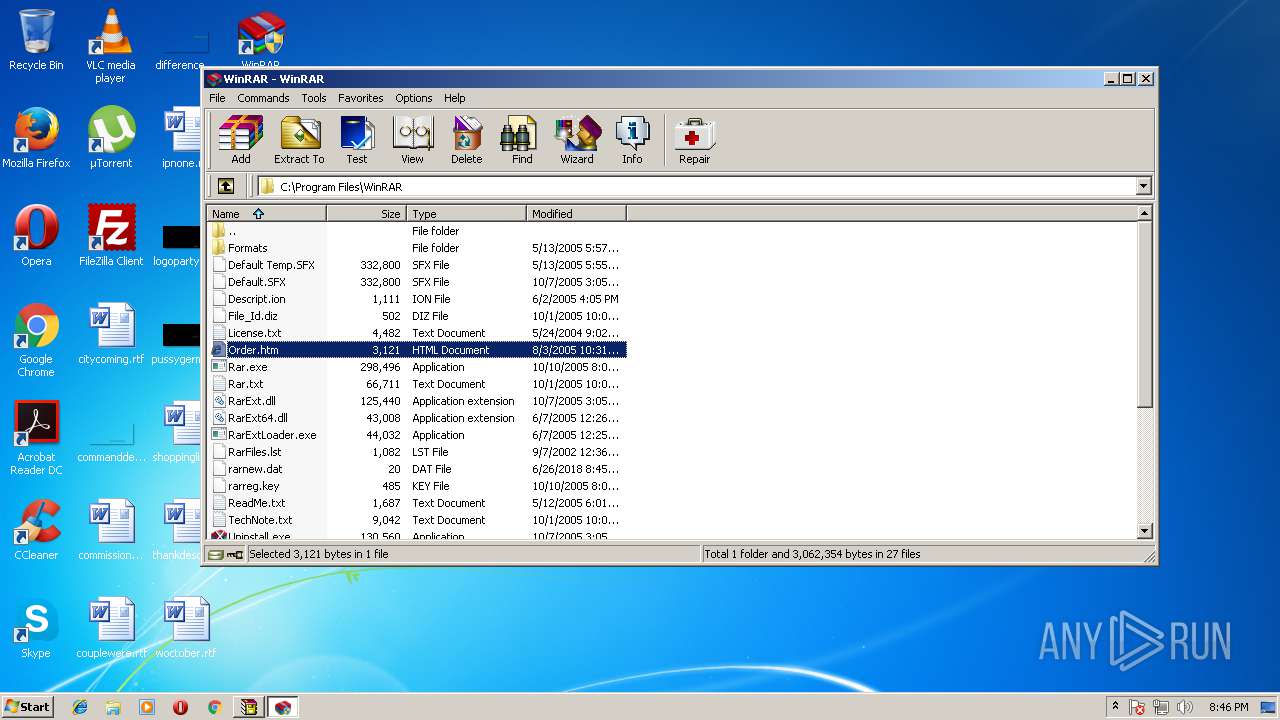Select Opera desktop shortcut
The height and width of the screenshot is (720, 1280).
36,236
